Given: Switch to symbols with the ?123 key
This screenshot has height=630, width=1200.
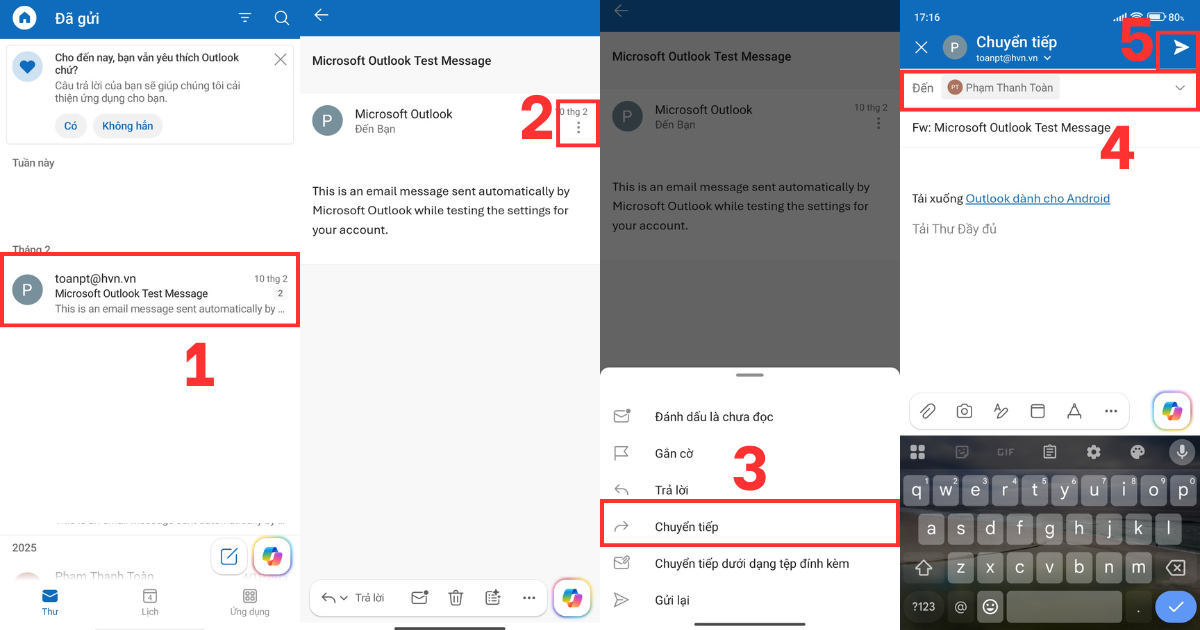Looking at the screenshot, I should pos(924,606).
